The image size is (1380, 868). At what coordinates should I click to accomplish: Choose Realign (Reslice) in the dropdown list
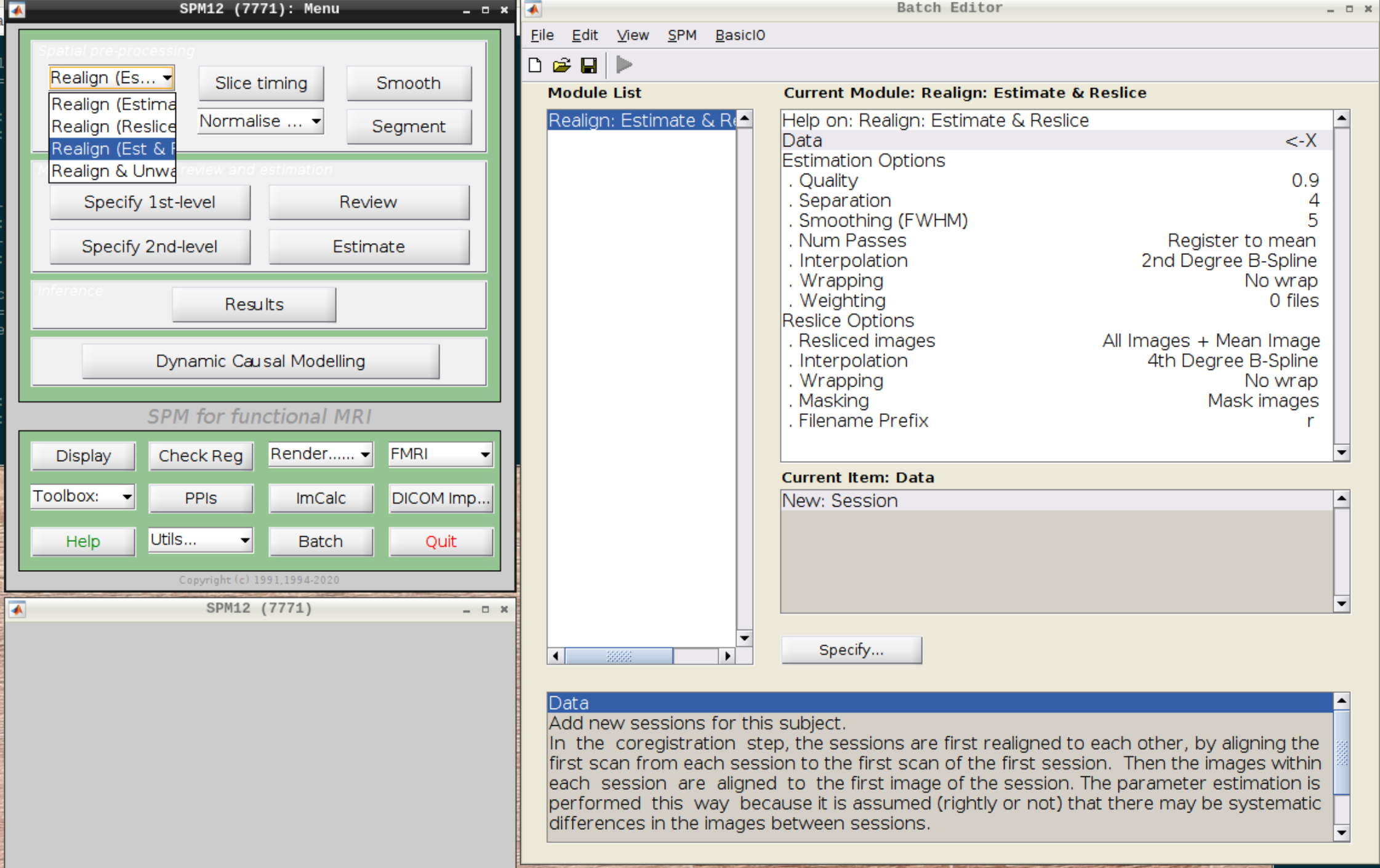113,126
